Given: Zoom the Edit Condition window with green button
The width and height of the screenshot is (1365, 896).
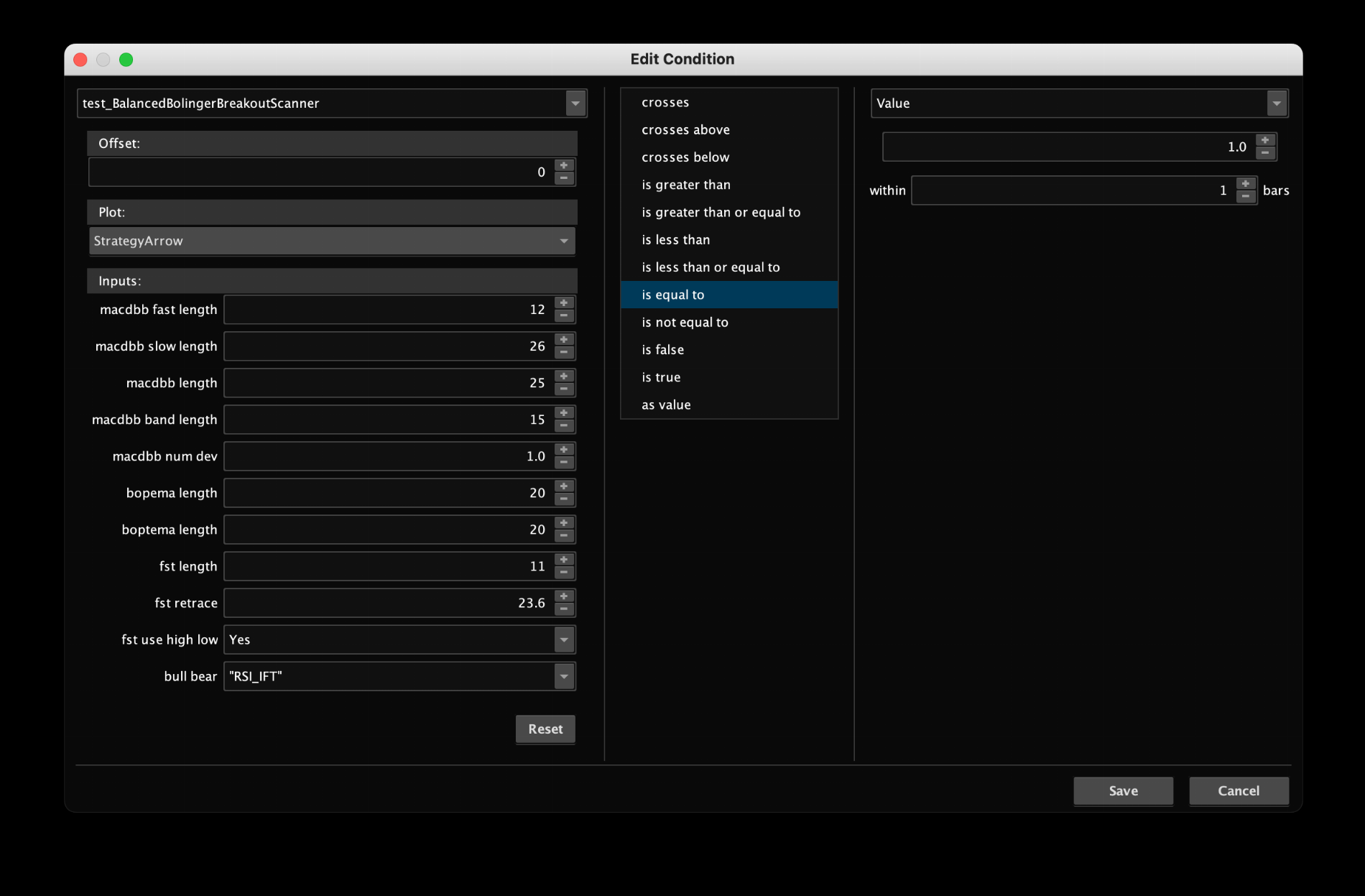Looking at the screenshot, I should point(126,60).
